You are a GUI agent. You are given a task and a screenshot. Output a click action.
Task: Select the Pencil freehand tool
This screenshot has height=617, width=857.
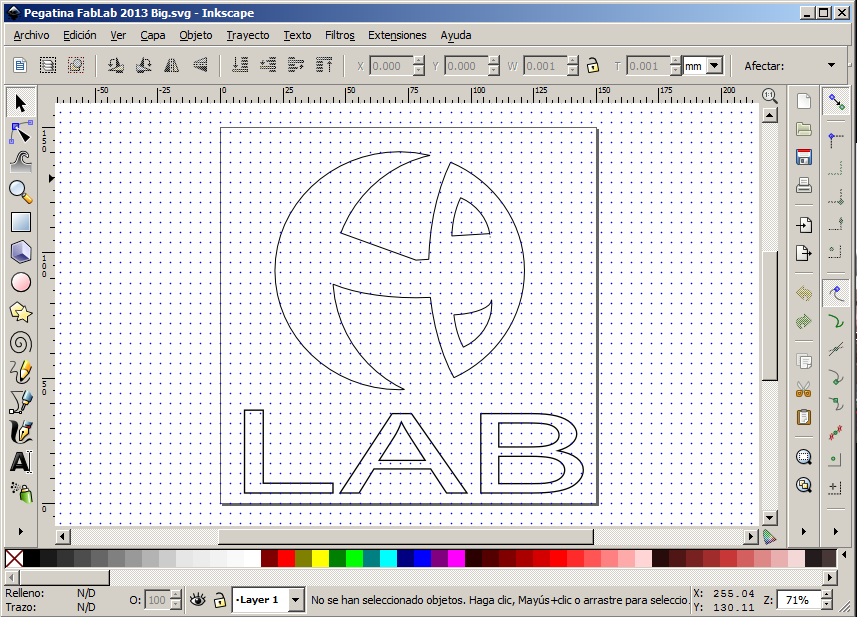coord(21,372)
